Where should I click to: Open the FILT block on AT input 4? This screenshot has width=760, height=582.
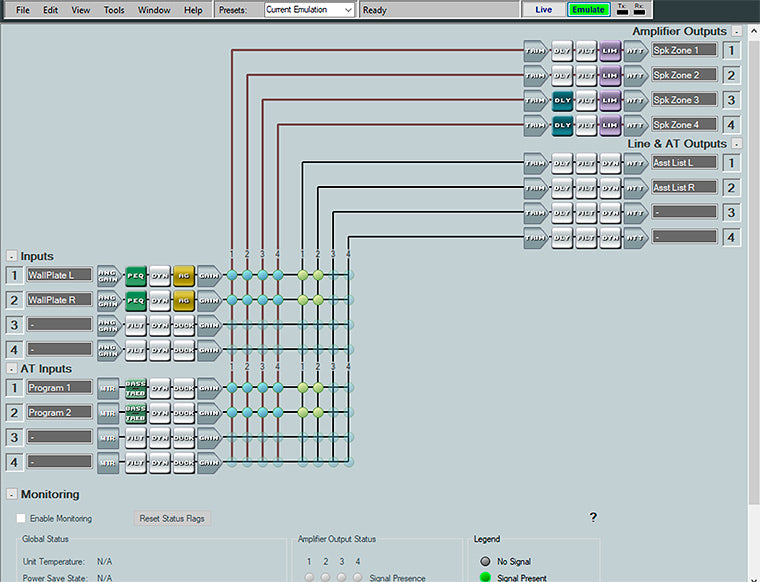pos(136,463)
